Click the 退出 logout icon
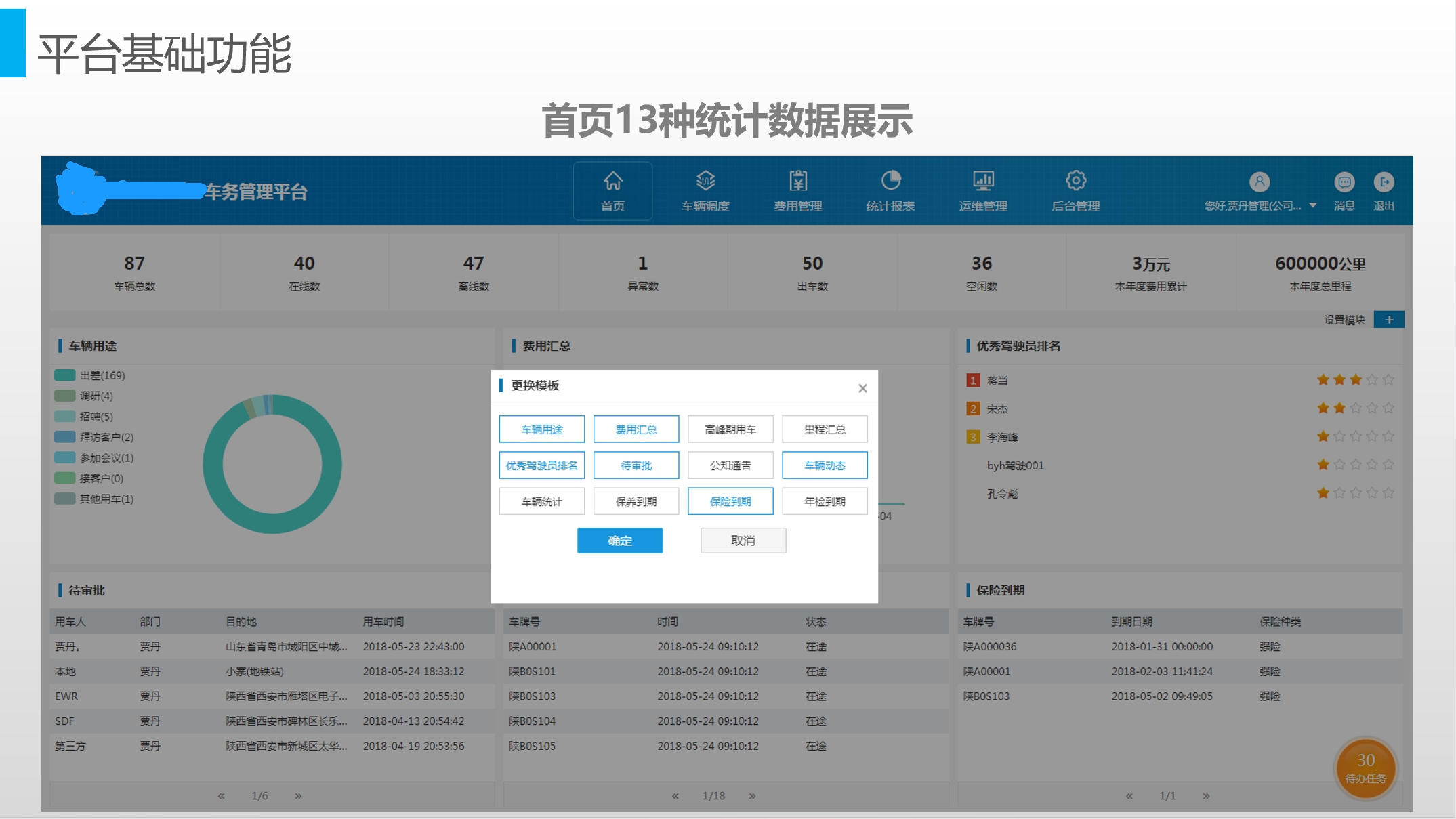The height and width of the screenshot is (819, 1456). pos(1383,182)
